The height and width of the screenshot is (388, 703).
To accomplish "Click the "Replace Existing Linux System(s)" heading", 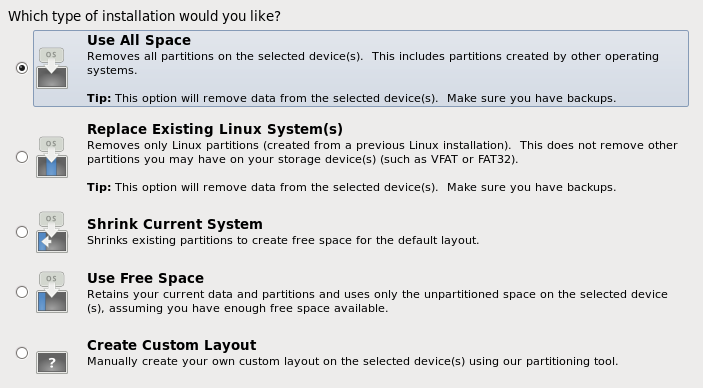I will point(215,129).
